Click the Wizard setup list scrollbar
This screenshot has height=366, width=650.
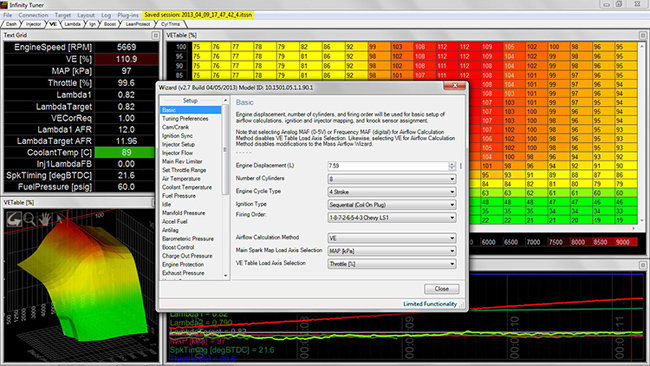point(225,149)
